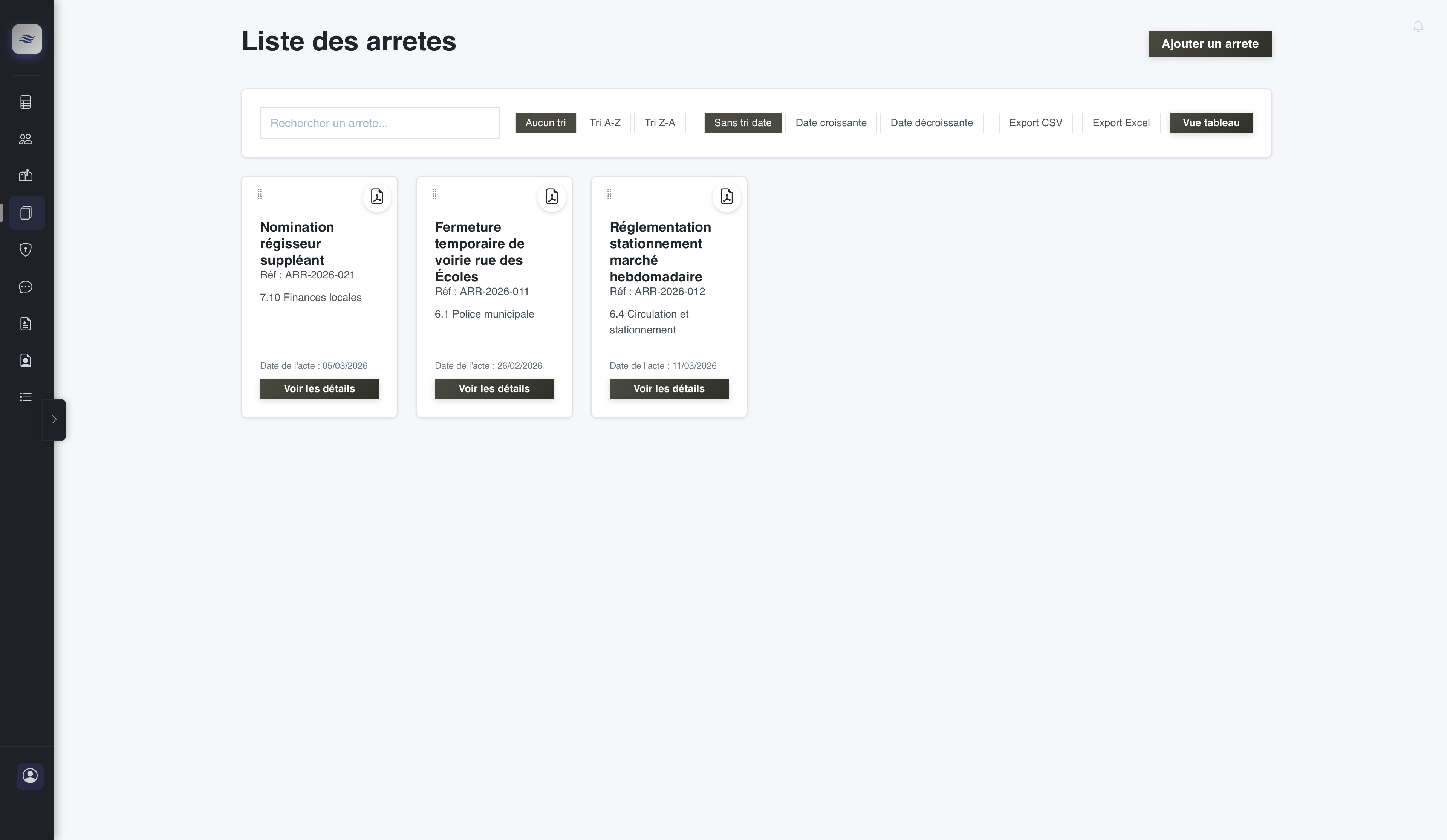The width and height of the screenshot is (1447, 840).
Task: View details of Fermeture temporaire de voirie
Action: [494, 389]
